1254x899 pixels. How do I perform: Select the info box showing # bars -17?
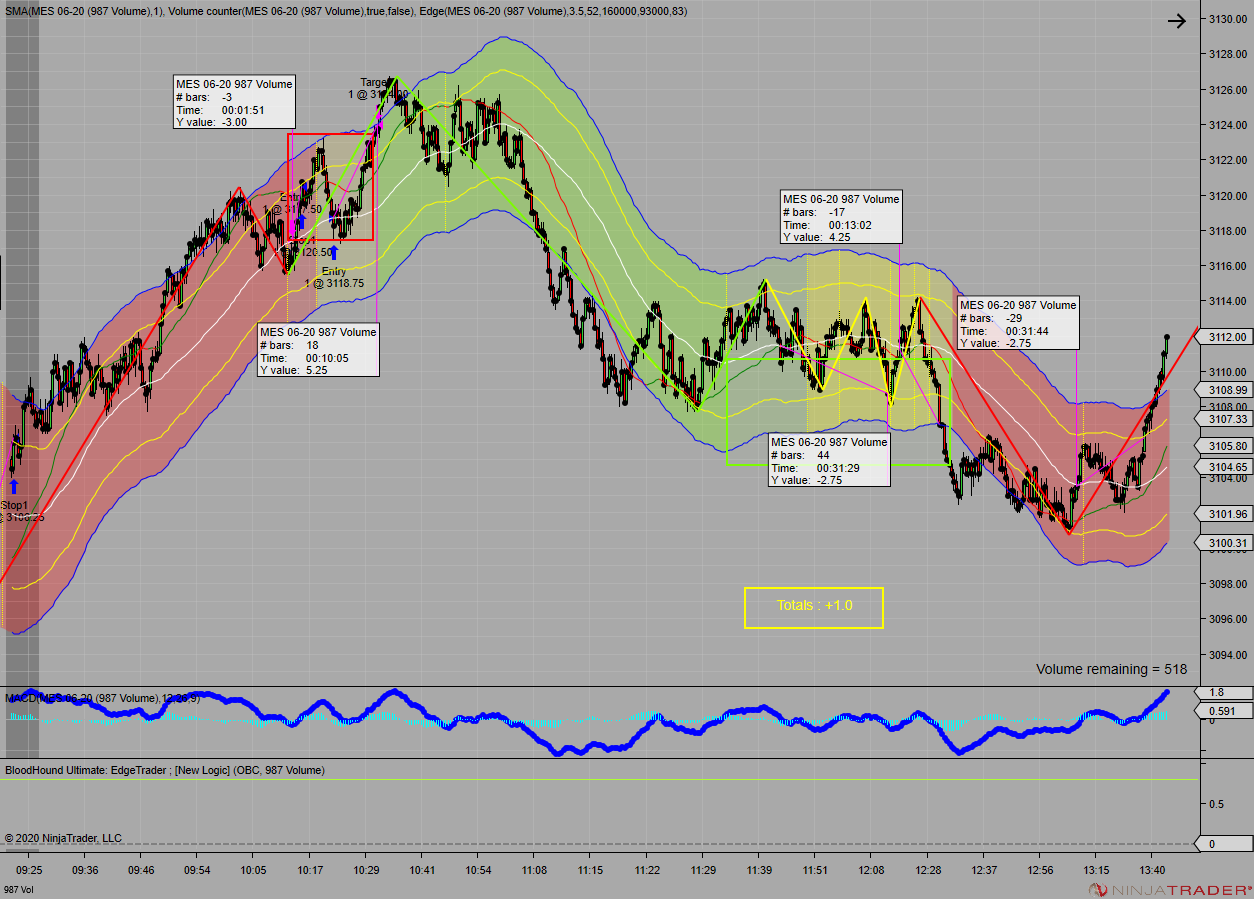tap(841, 217)
